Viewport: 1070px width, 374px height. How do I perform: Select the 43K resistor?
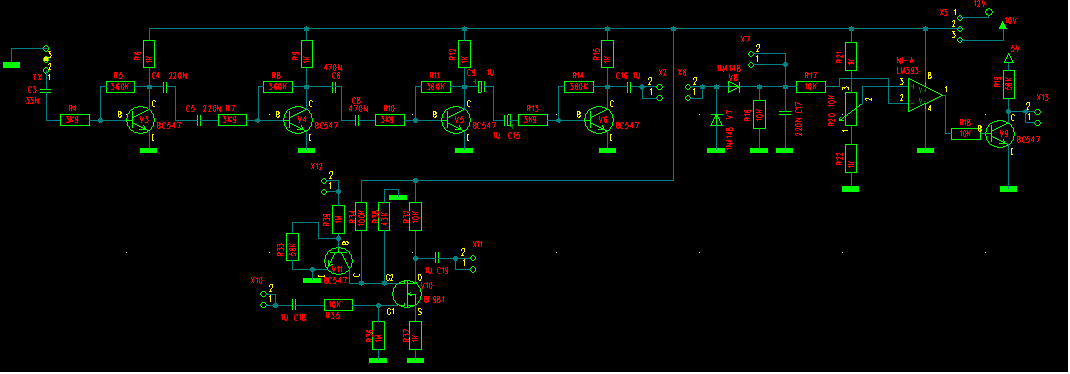pyautogui.click(x=384, y=217)
